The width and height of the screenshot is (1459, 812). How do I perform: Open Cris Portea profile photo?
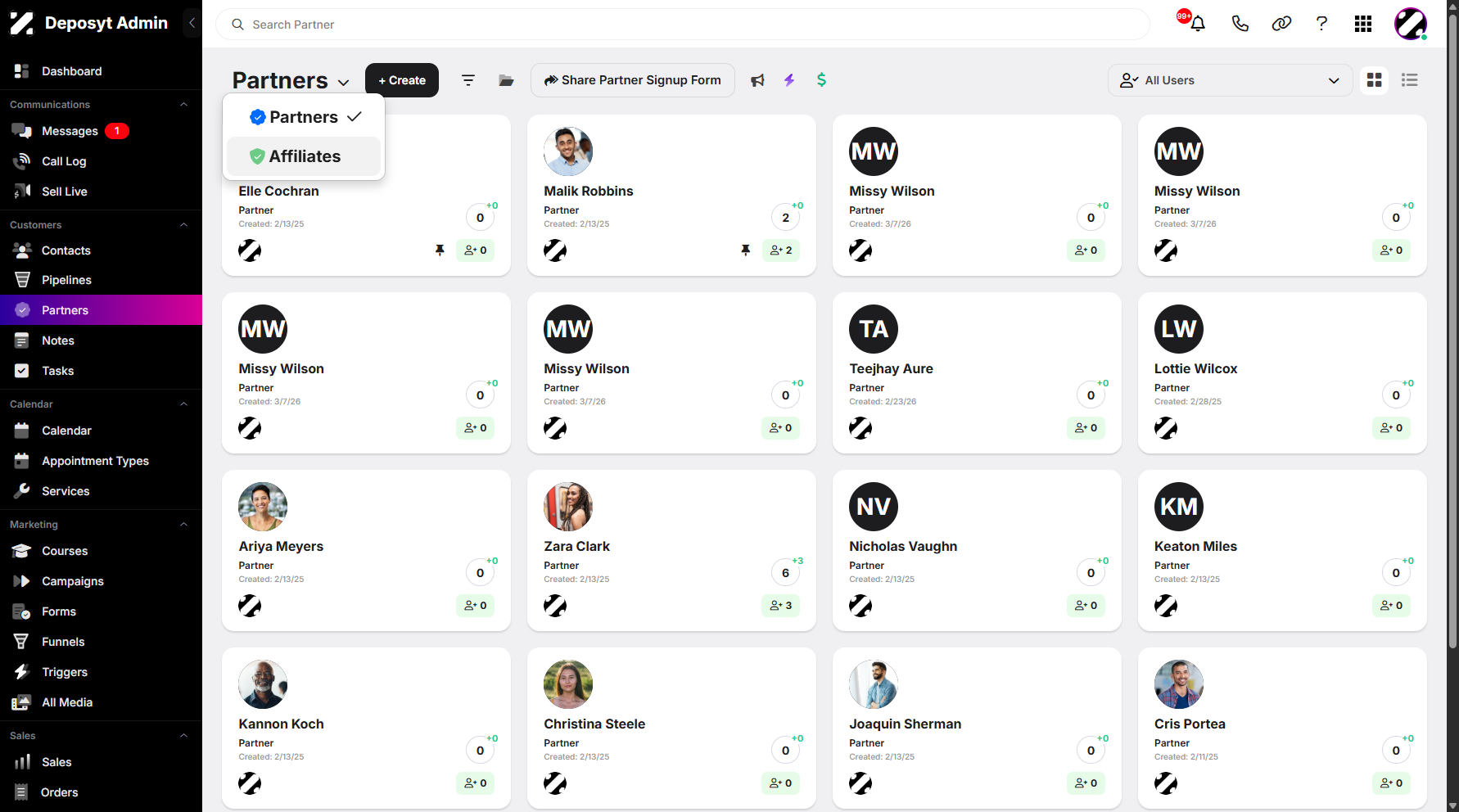click(1179, 684)
